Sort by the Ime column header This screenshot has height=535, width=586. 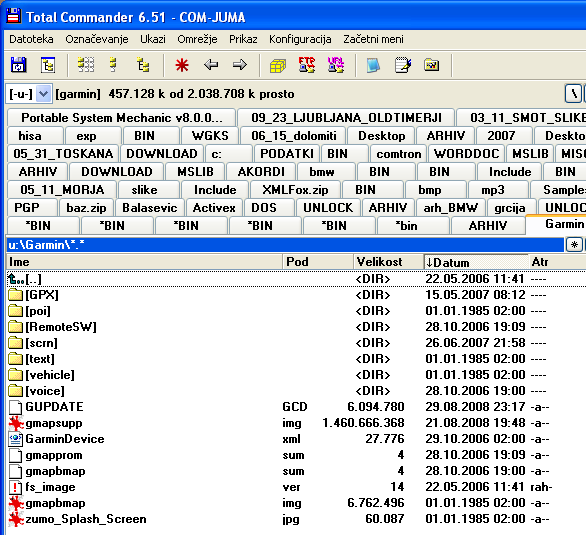[144, 262]
